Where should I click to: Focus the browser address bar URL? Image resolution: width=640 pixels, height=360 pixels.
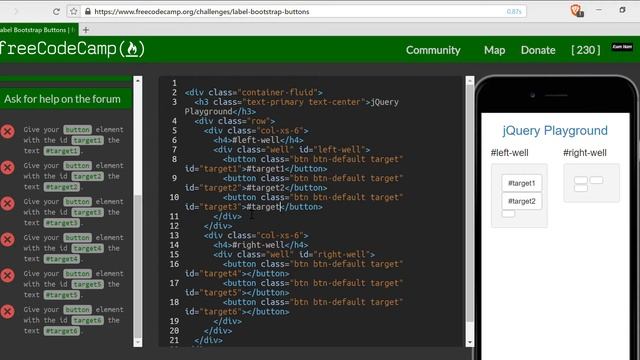pos(202,12)
